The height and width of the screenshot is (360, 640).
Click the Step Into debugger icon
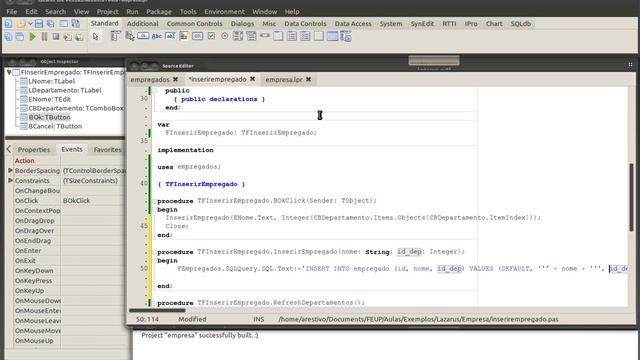pos(67,37)
